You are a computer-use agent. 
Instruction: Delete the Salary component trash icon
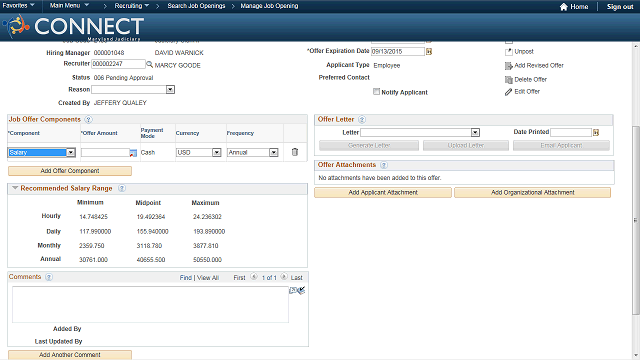tap(295, 152)
